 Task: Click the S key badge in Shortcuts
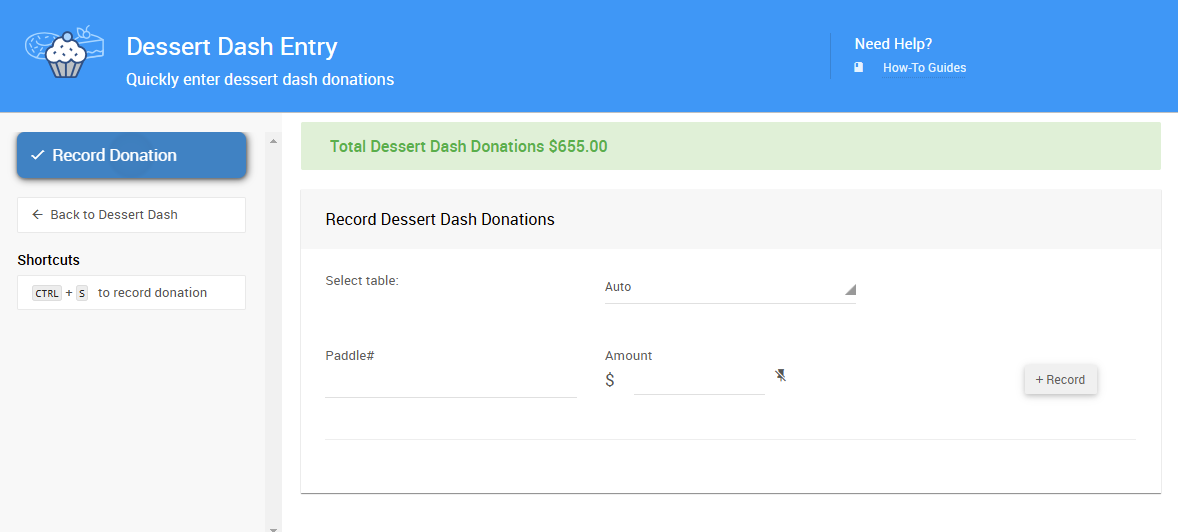point(82,293)
